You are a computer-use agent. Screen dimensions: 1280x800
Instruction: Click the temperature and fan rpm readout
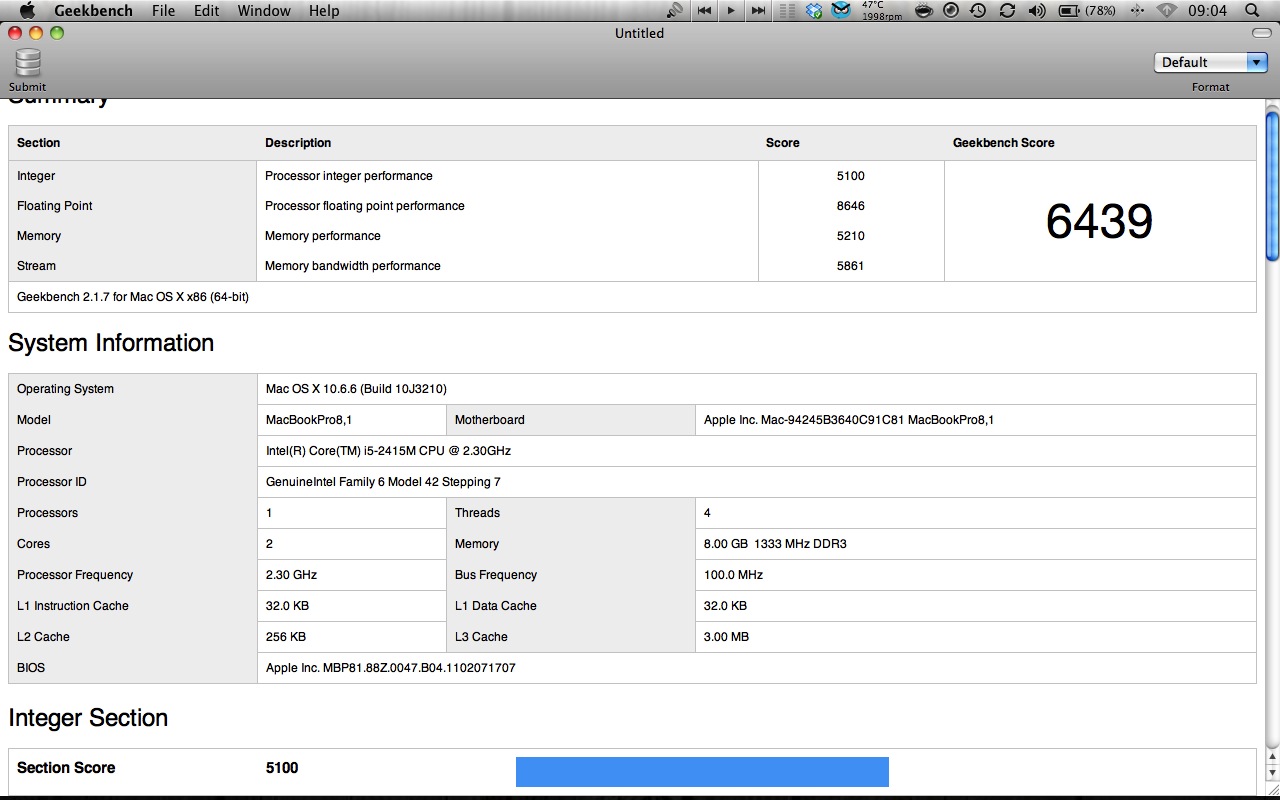tap(883, 10)
